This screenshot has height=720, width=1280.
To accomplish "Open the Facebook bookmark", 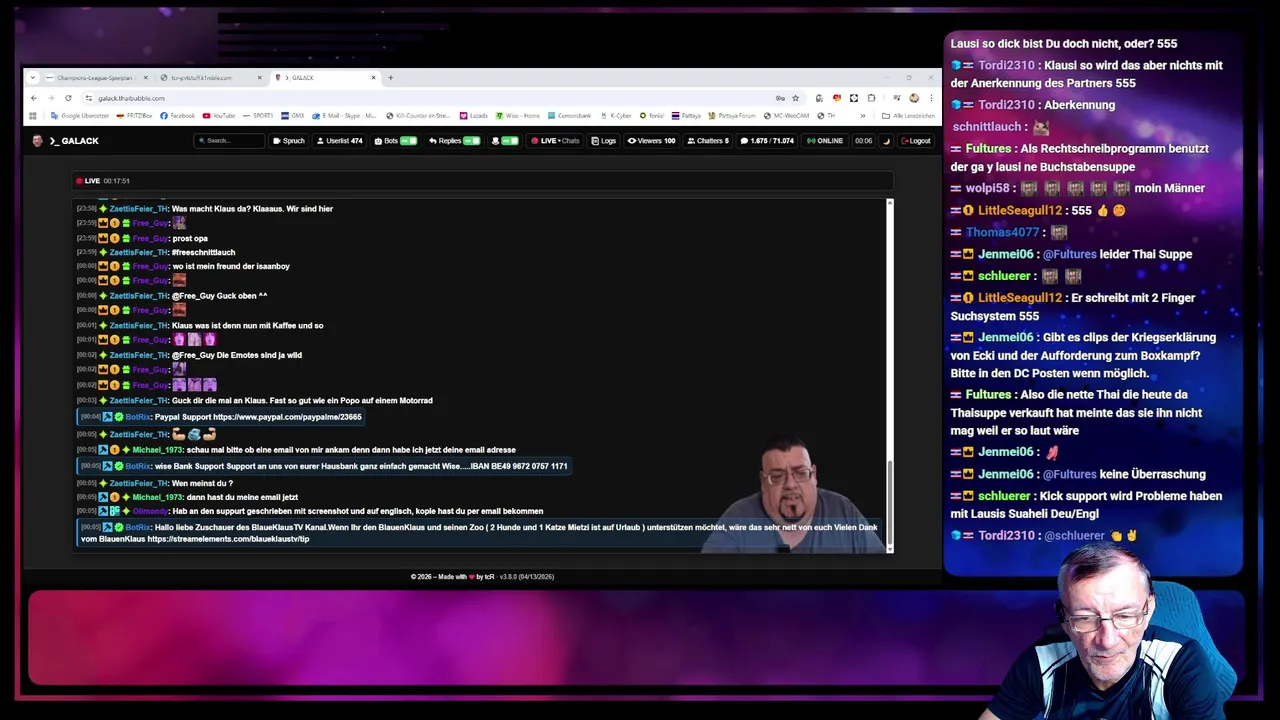I will click(x=178, y=115).
